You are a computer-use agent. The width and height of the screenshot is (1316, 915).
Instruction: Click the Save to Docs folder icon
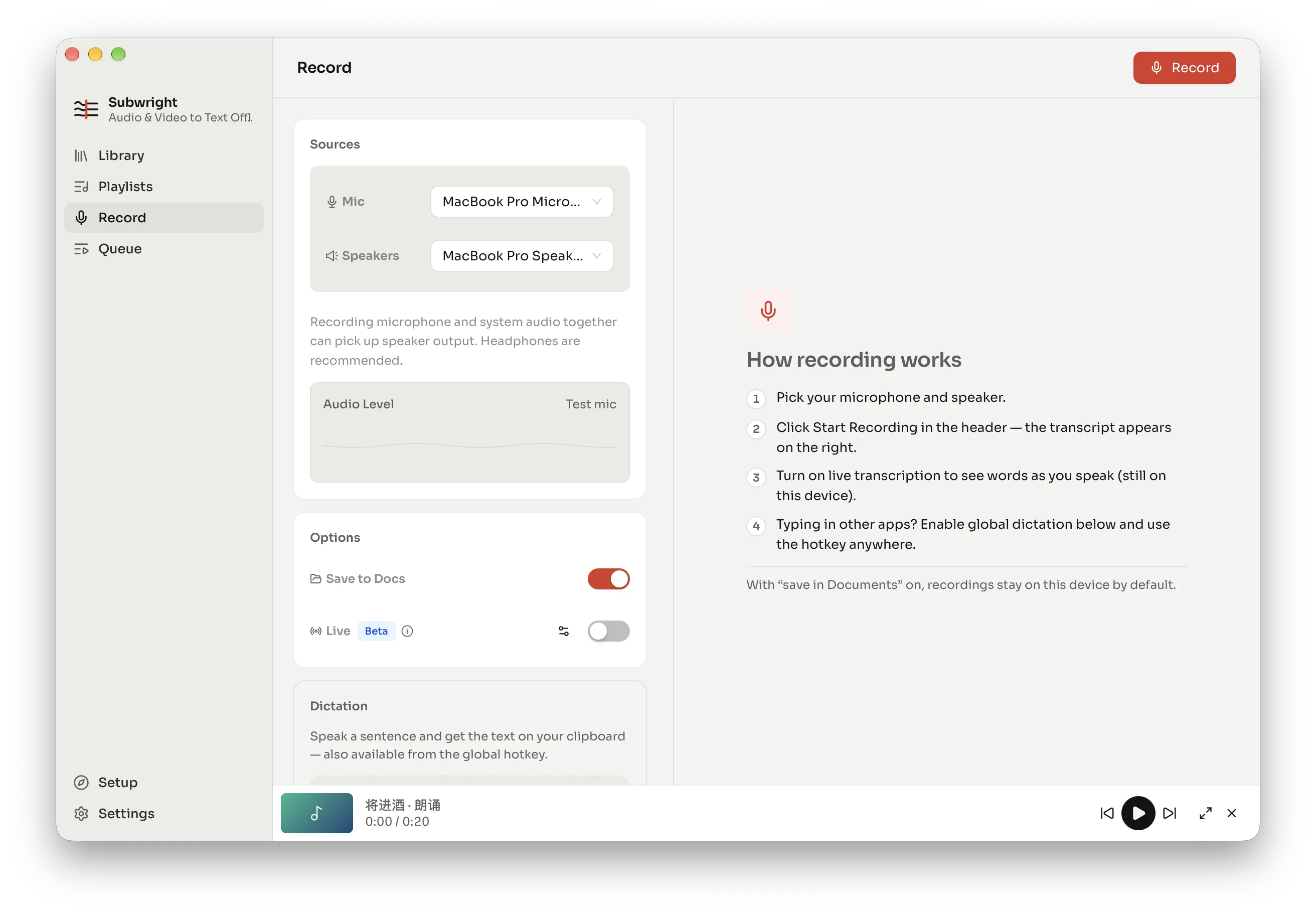pos(316,578)
